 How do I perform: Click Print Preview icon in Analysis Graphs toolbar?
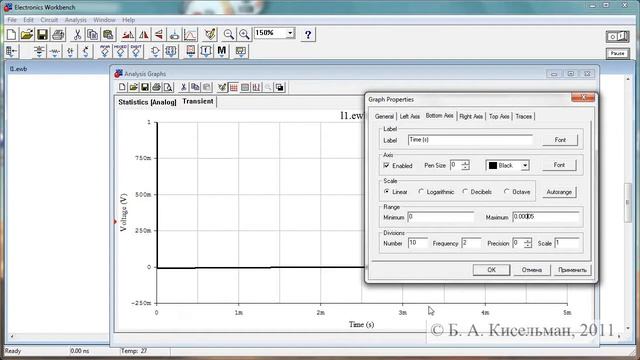[168, 87]
